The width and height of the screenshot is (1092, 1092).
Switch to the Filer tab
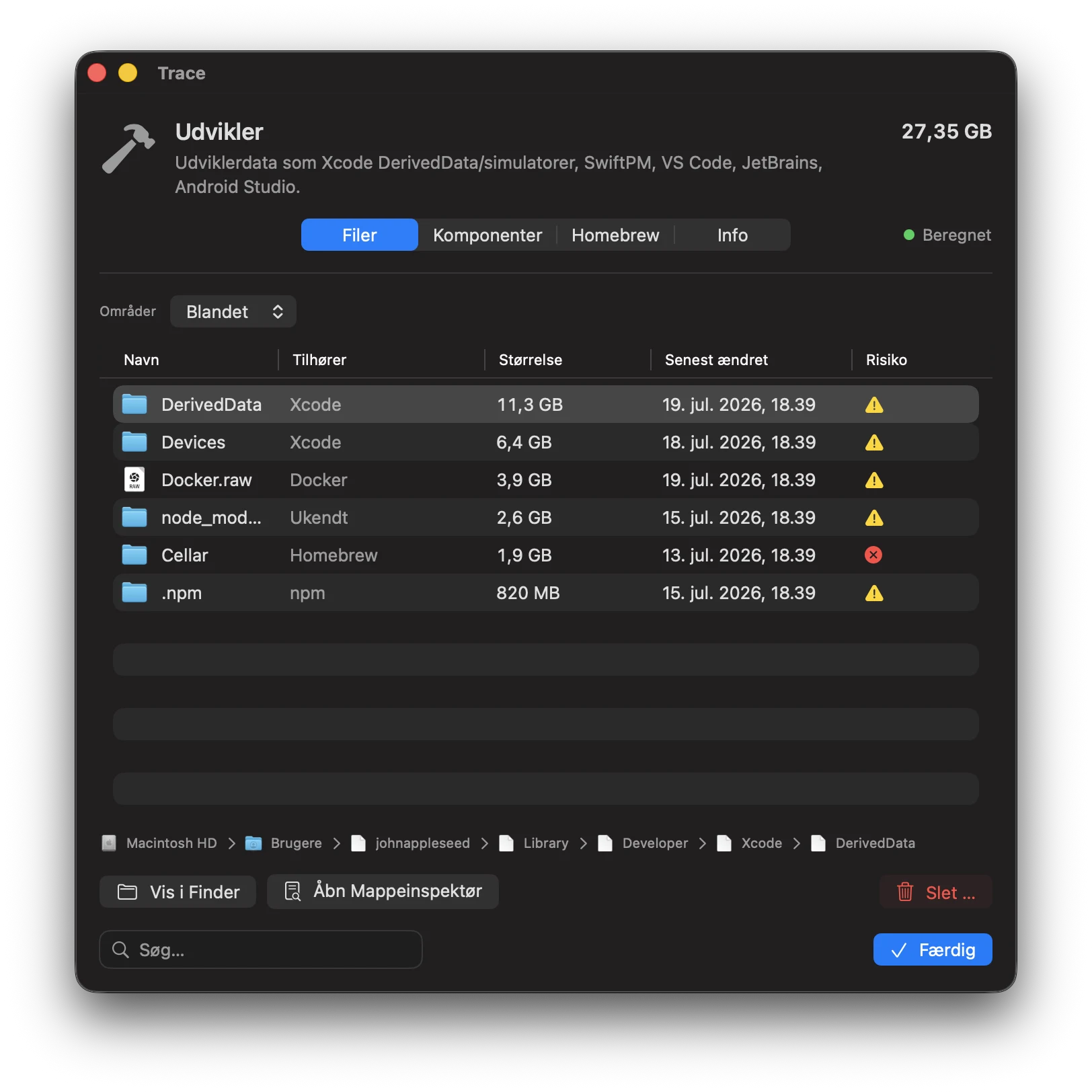360,235
